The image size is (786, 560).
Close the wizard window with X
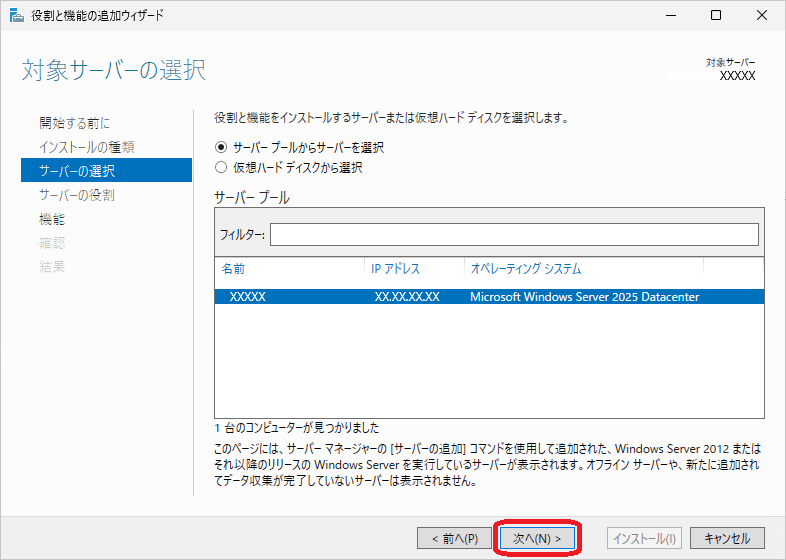[761, 15]
